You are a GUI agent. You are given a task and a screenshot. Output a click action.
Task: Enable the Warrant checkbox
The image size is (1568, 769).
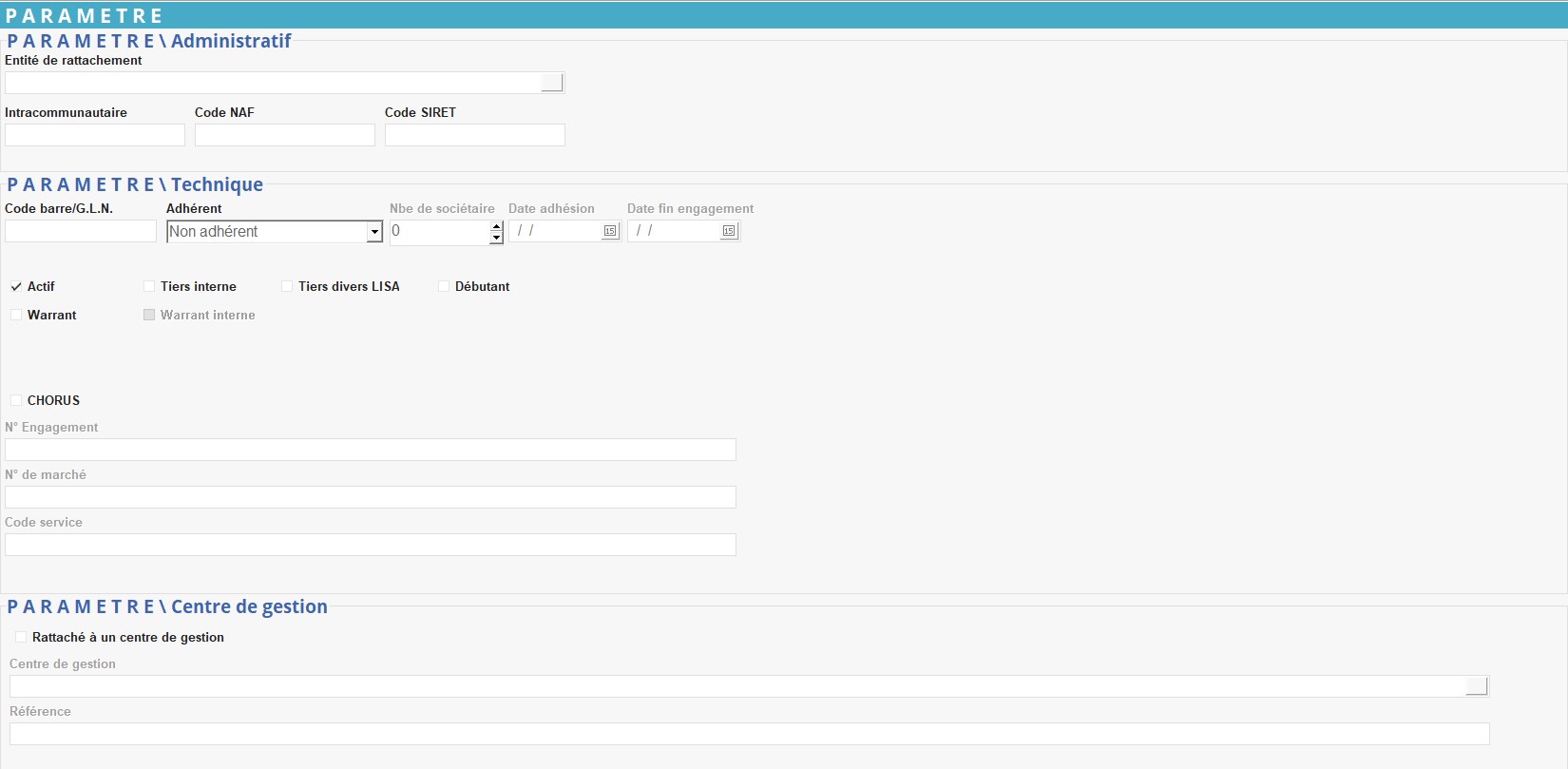click(16, 315)
